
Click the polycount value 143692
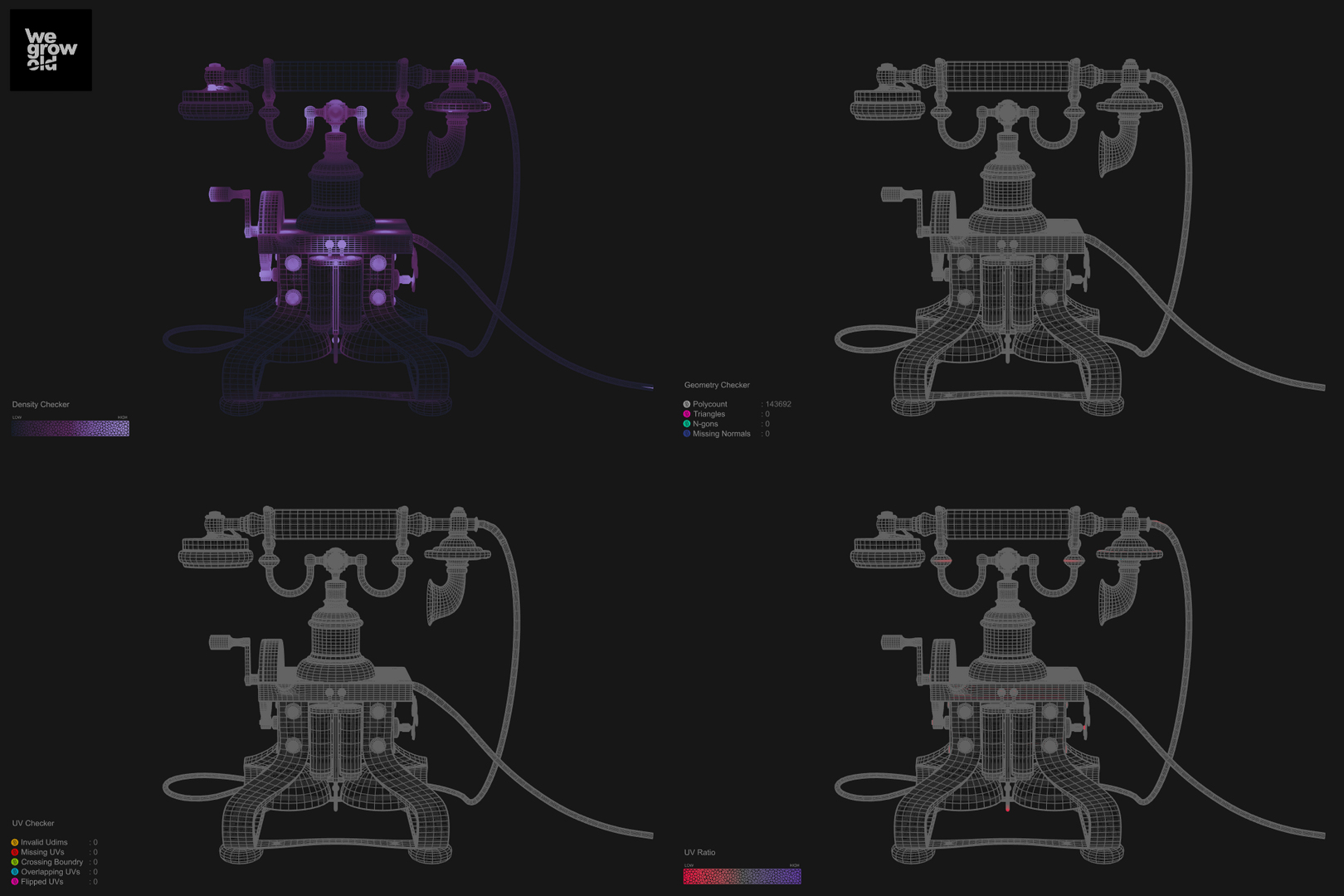[x=778, y=404]
